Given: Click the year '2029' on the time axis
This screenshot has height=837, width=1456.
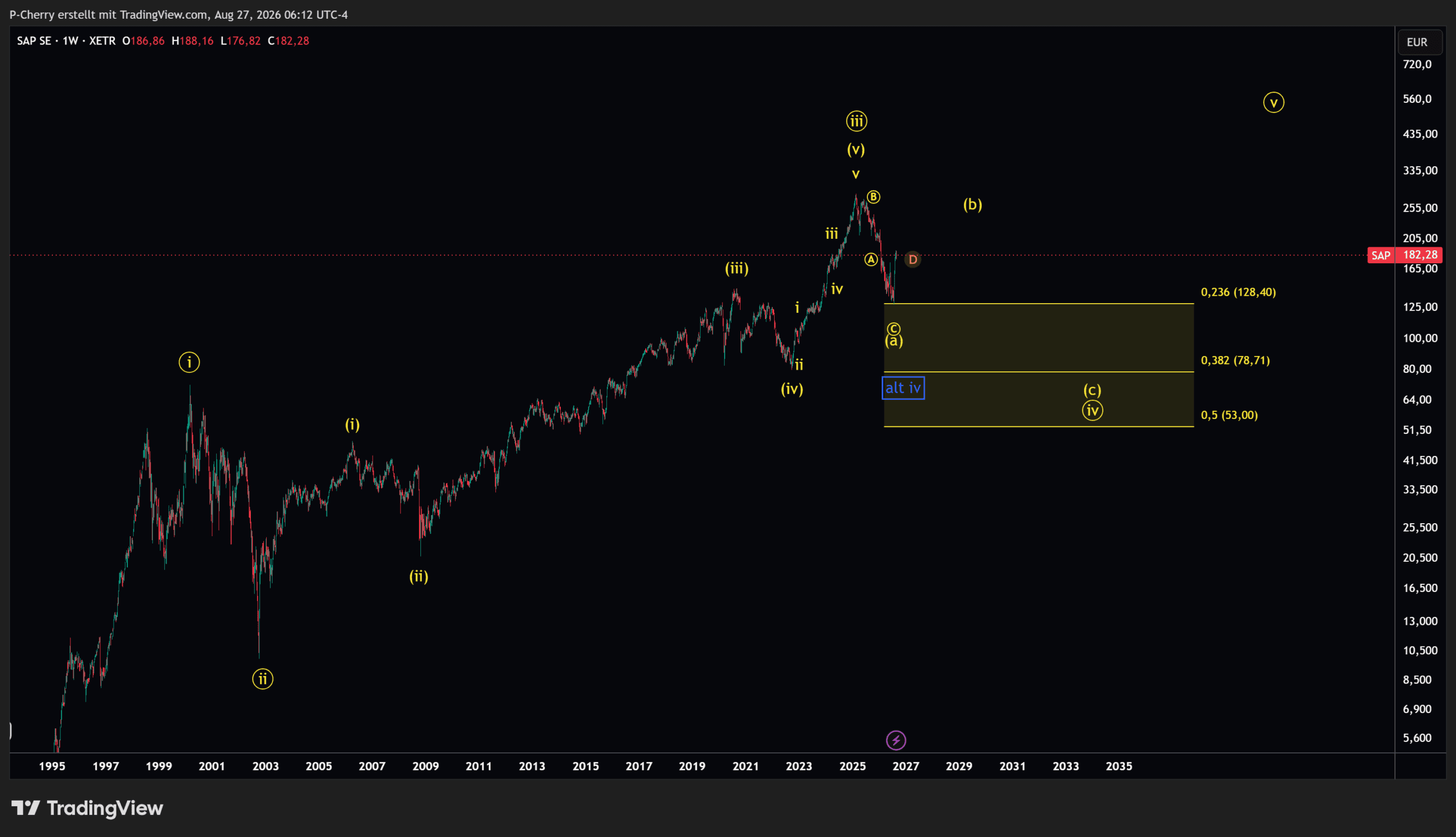Looking at the screenshot, I should tap(959, 766).
